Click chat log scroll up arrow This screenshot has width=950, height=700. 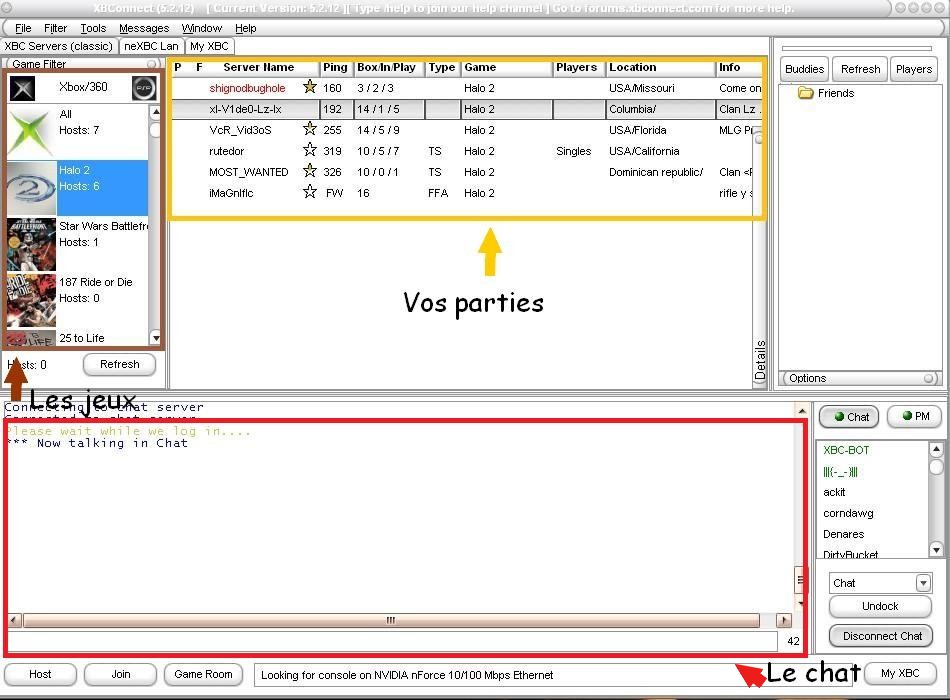[802, 411]
